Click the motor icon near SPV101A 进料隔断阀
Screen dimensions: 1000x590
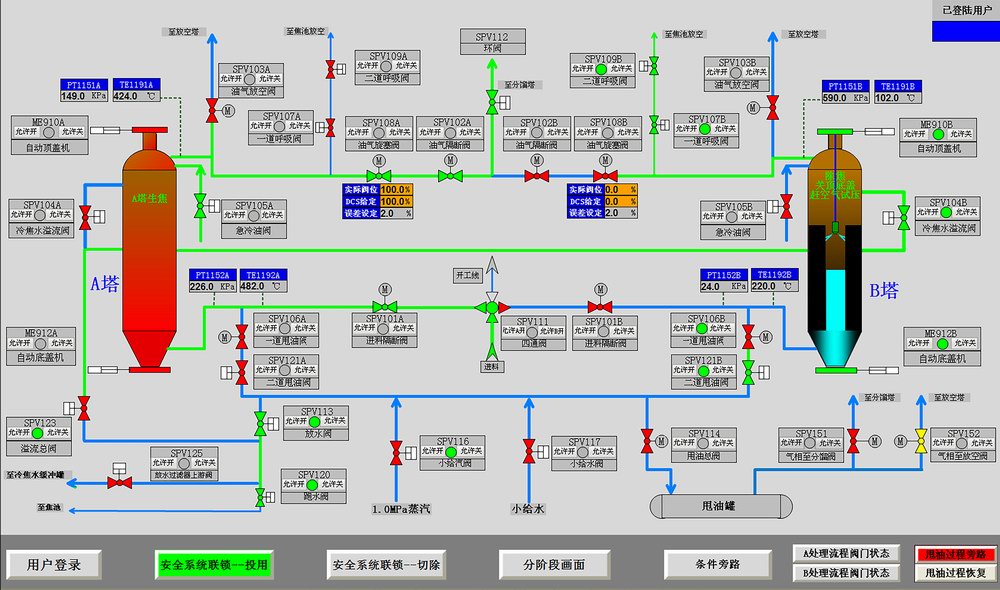click(x=383, y=290)
